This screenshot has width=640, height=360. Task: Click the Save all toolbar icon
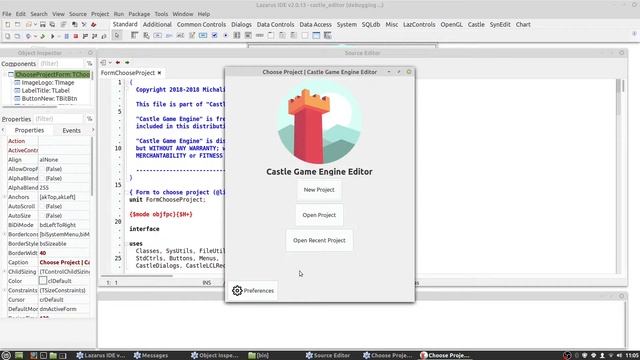52,25
